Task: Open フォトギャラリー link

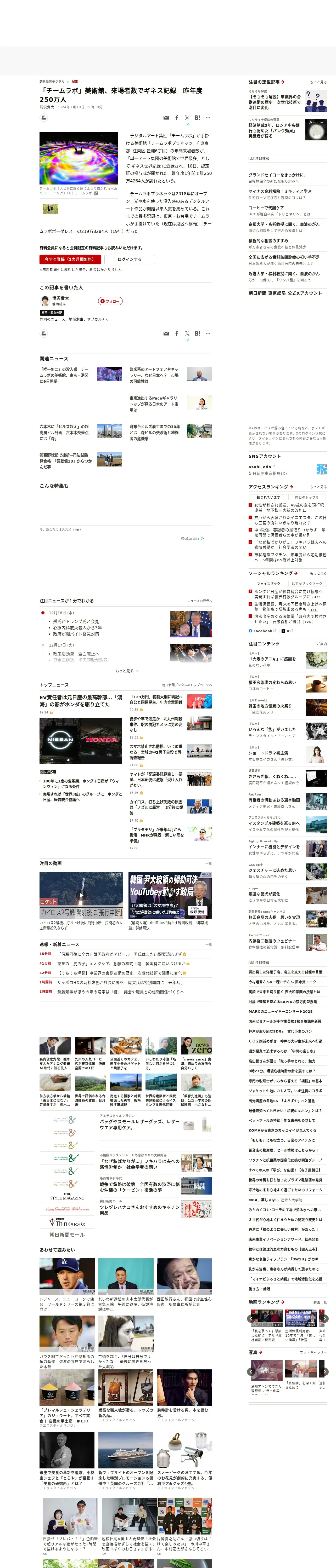Action: (x=313, y=1352)
